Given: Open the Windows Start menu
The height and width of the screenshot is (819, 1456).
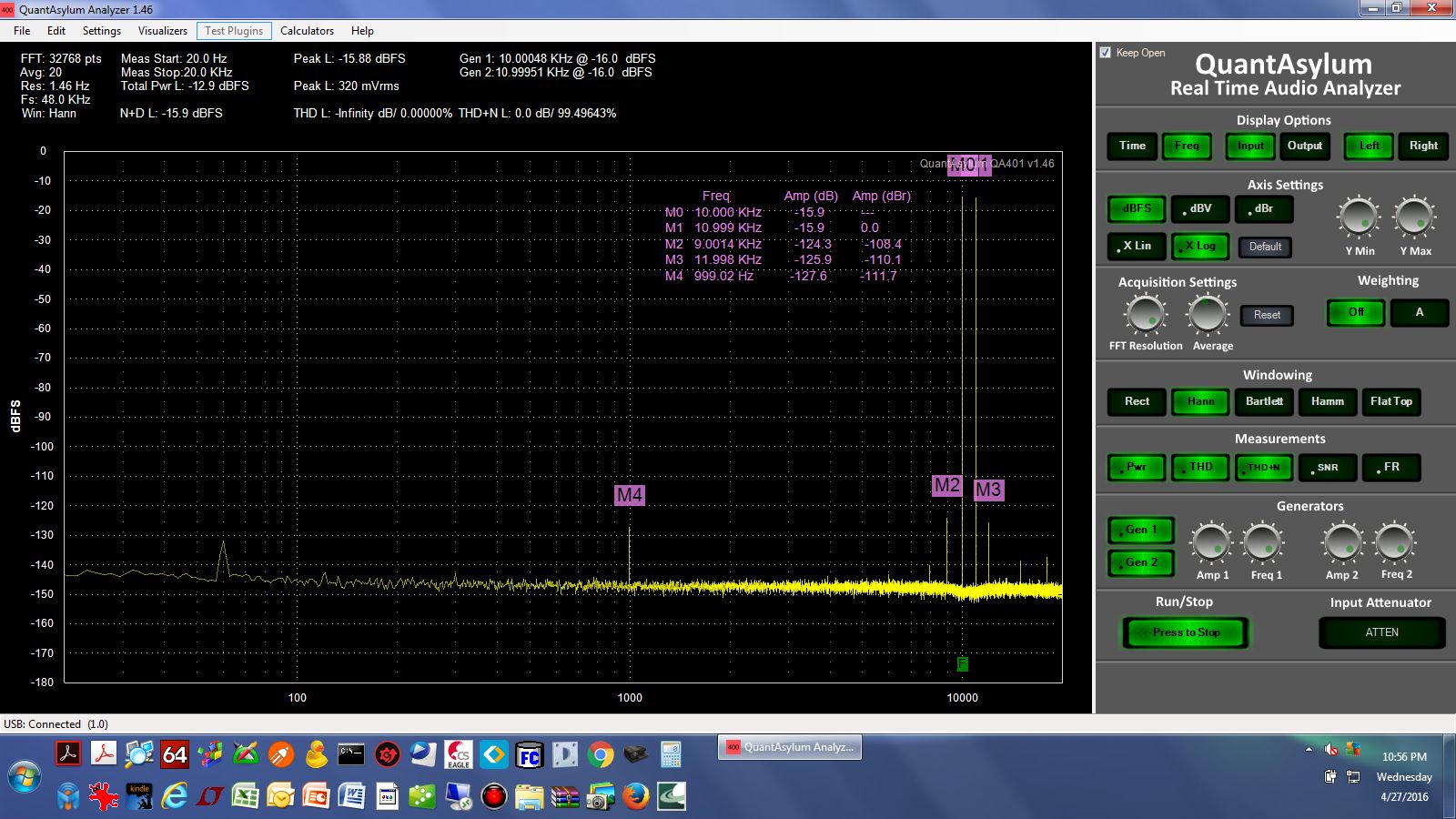Looking at the screenshot, I should point(25,779).
